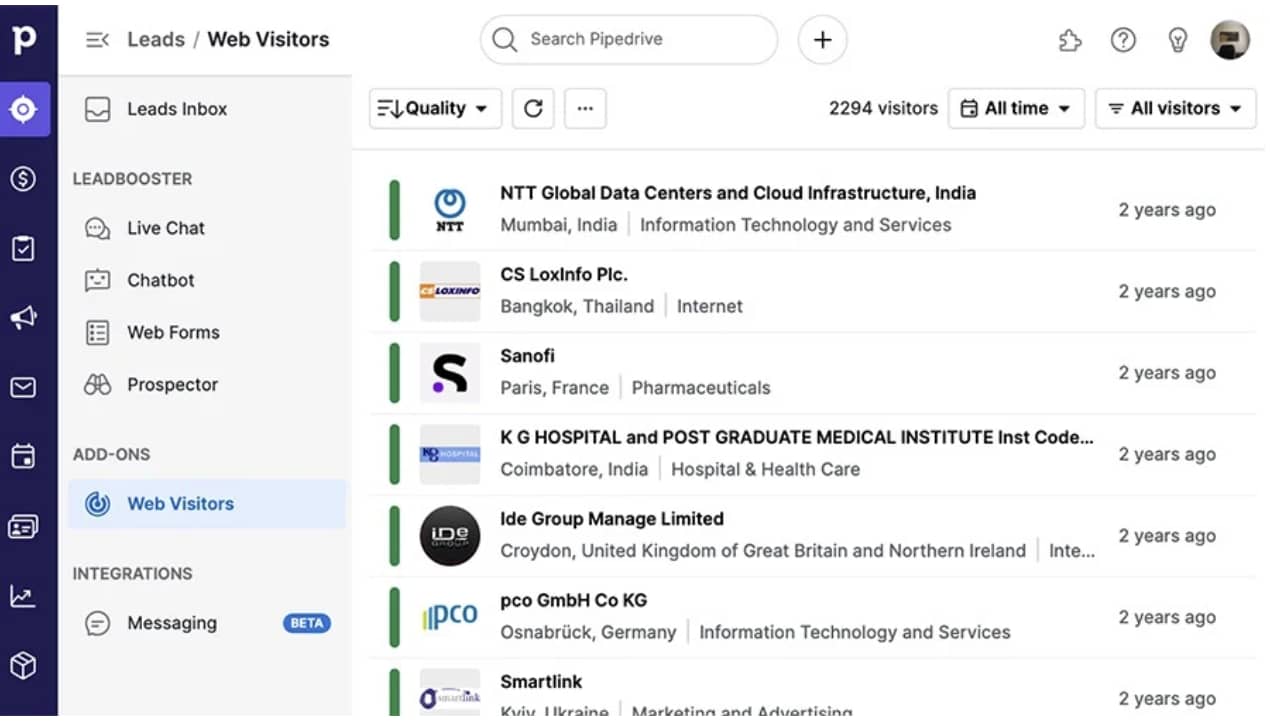
Task: Open the Products box icon in sidebar
Action: (27, 663)
